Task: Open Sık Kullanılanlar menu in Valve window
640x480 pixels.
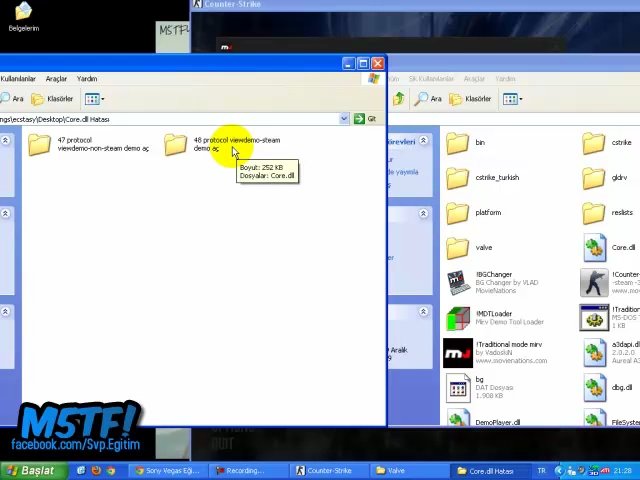Action: click(x=431, y=79)
